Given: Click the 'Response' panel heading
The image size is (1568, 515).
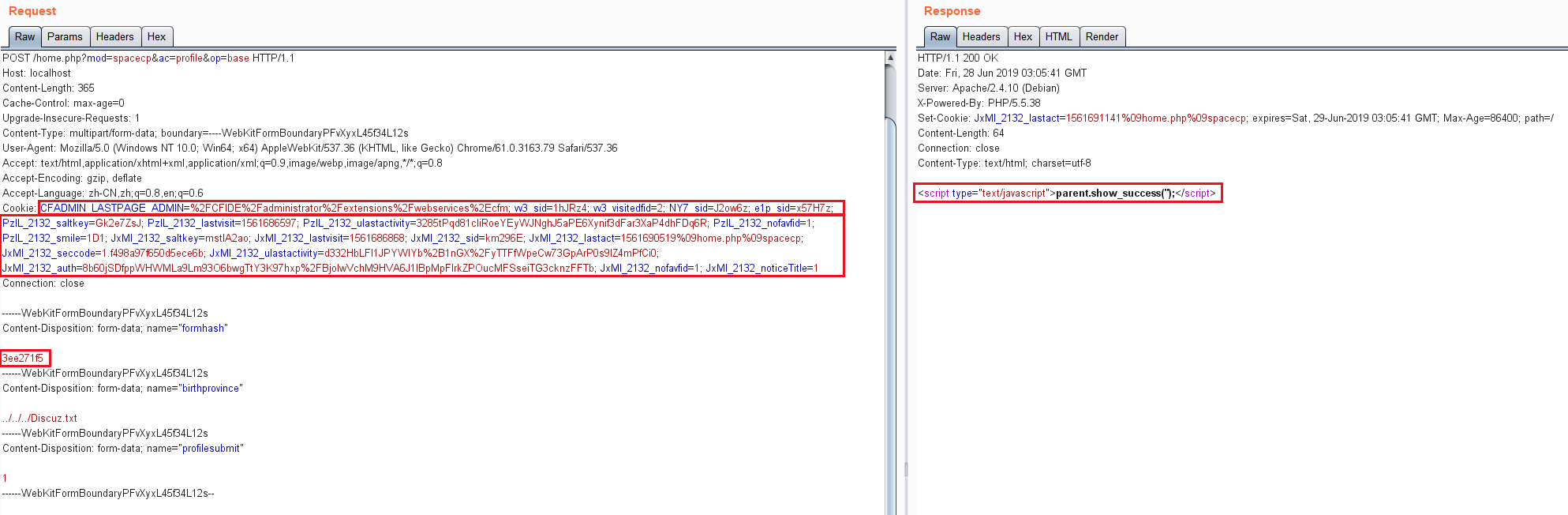Looking at the screenshot, I should click(952, 11).
